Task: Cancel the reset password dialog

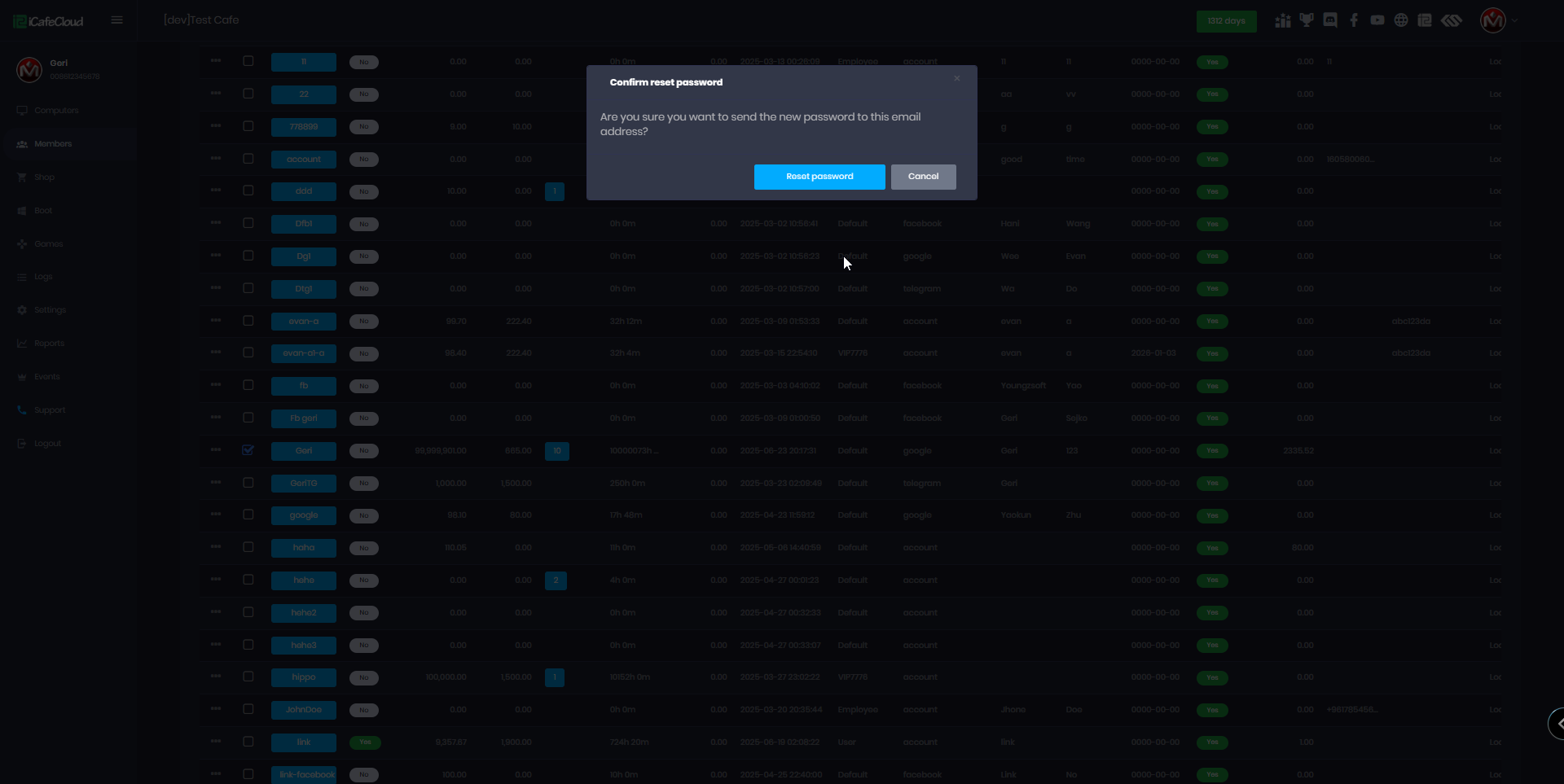Action: point(923,177)
